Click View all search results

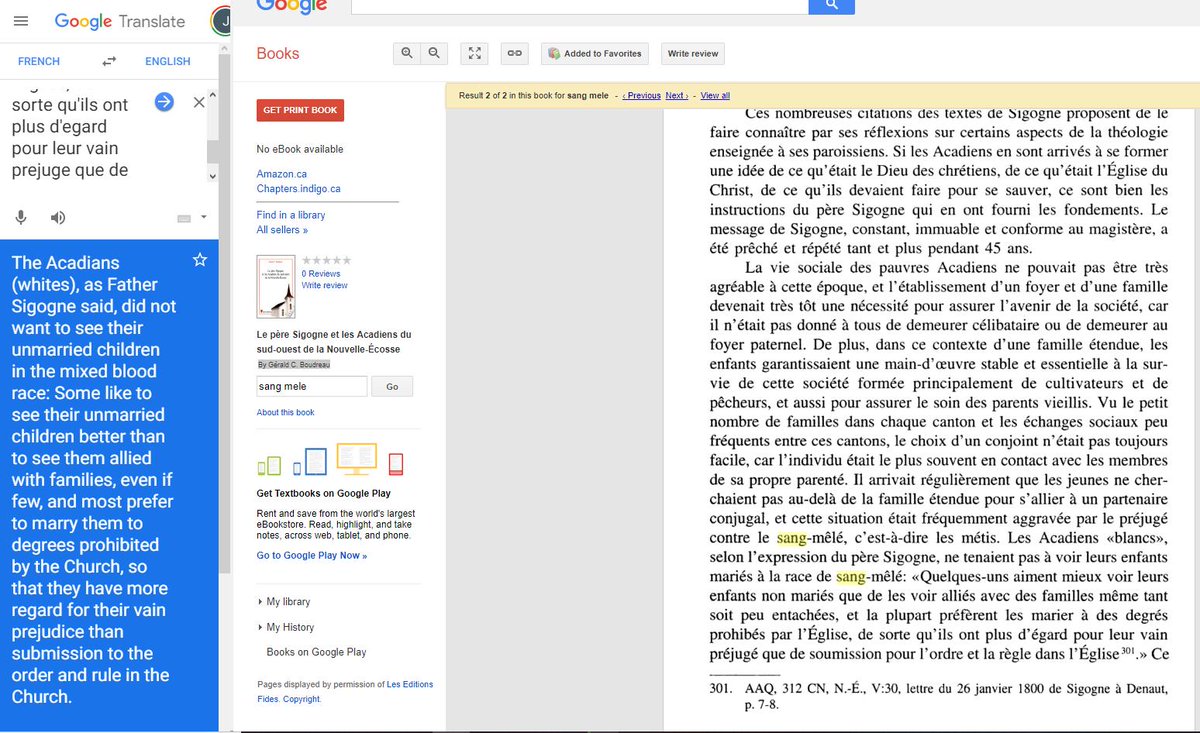[715, 96]
